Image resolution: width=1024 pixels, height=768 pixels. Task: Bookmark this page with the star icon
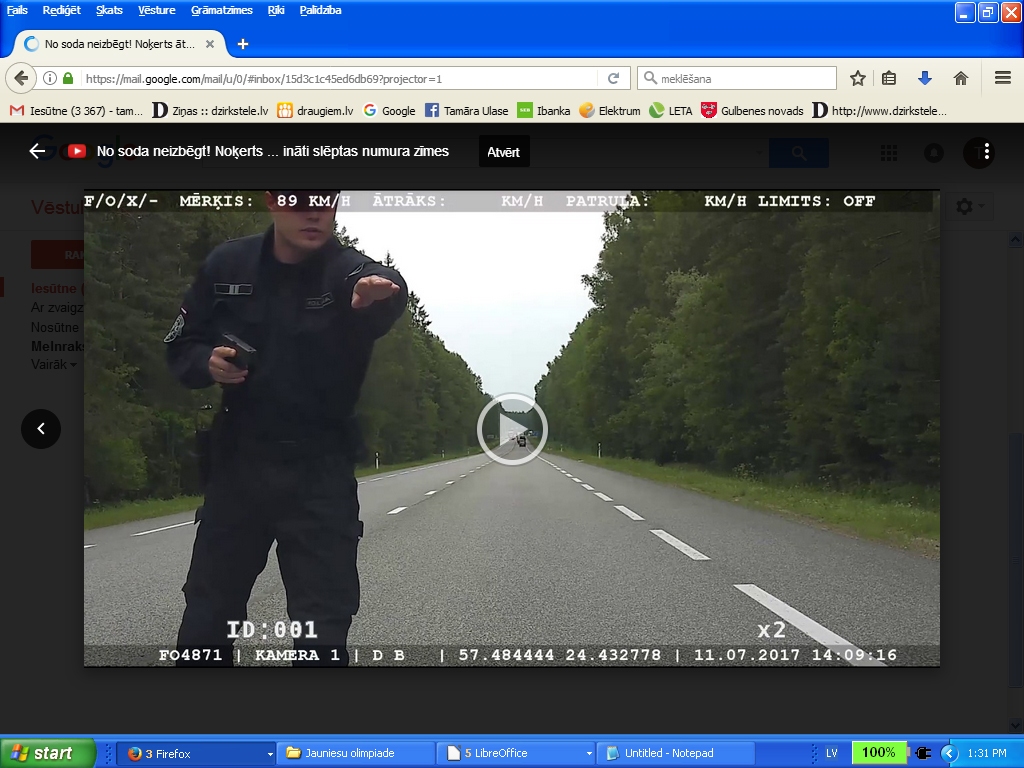pyautogui.click(x=857, y=78)
